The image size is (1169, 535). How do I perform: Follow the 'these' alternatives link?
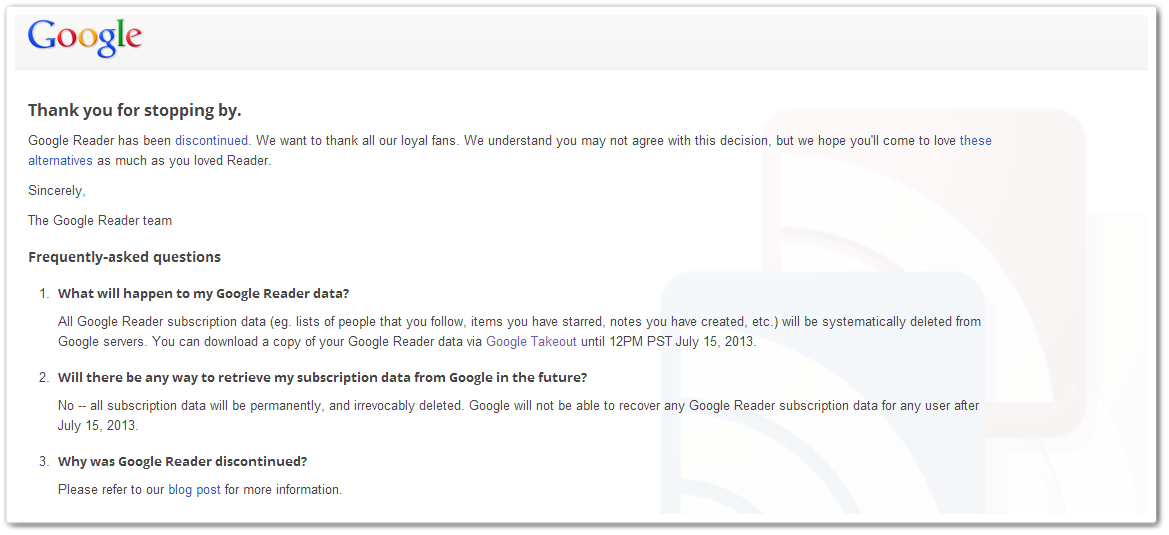(x=975, y=140)
